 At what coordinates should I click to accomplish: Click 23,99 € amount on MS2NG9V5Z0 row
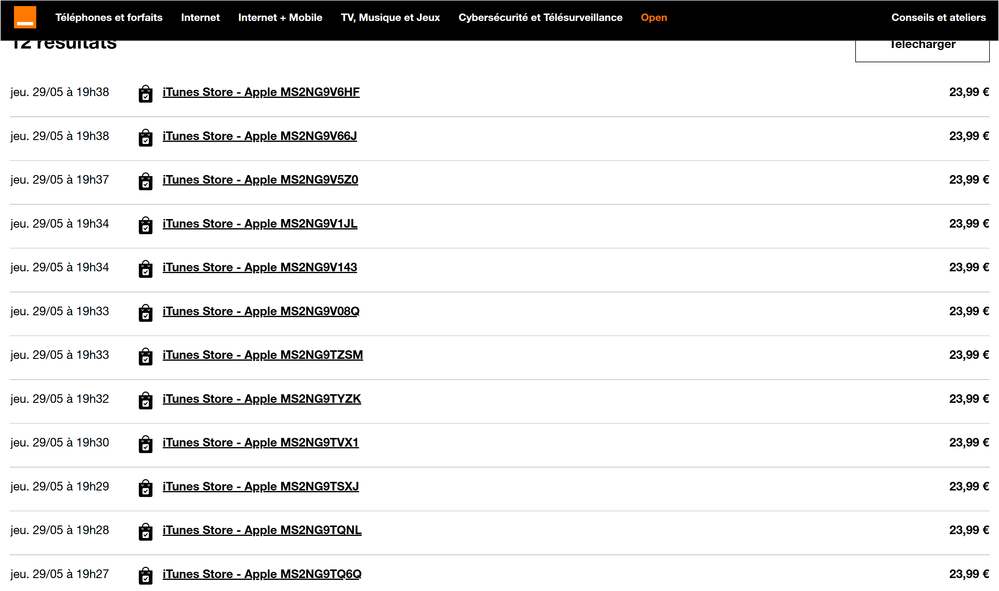tap(969, 180)
